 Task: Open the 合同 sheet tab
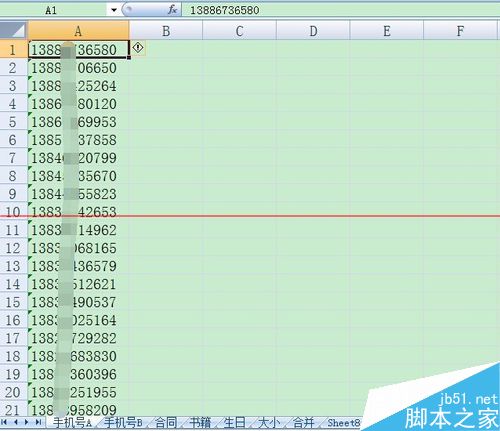[166, 423]
